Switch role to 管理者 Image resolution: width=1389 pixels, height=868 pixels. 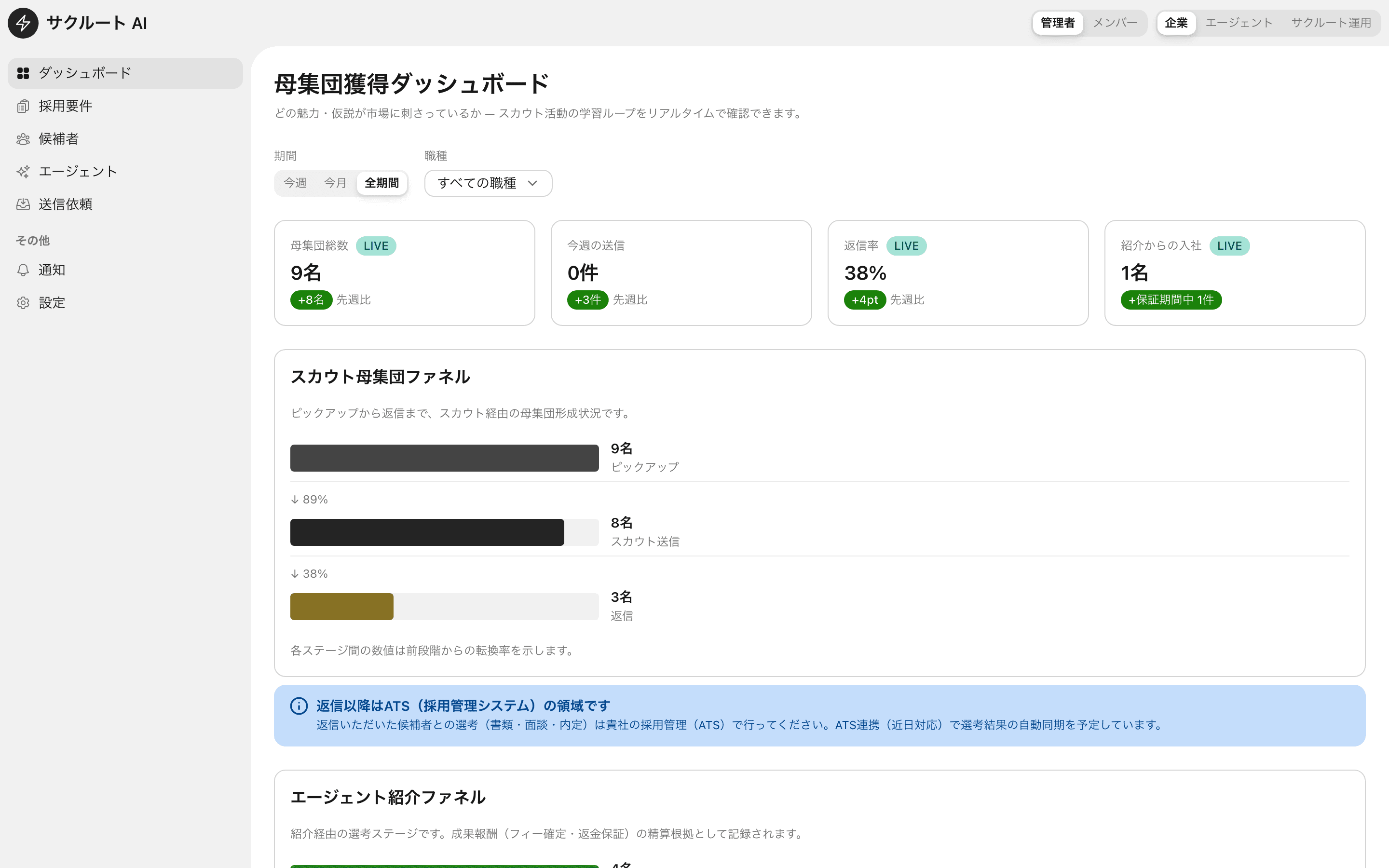[1057, 23]
